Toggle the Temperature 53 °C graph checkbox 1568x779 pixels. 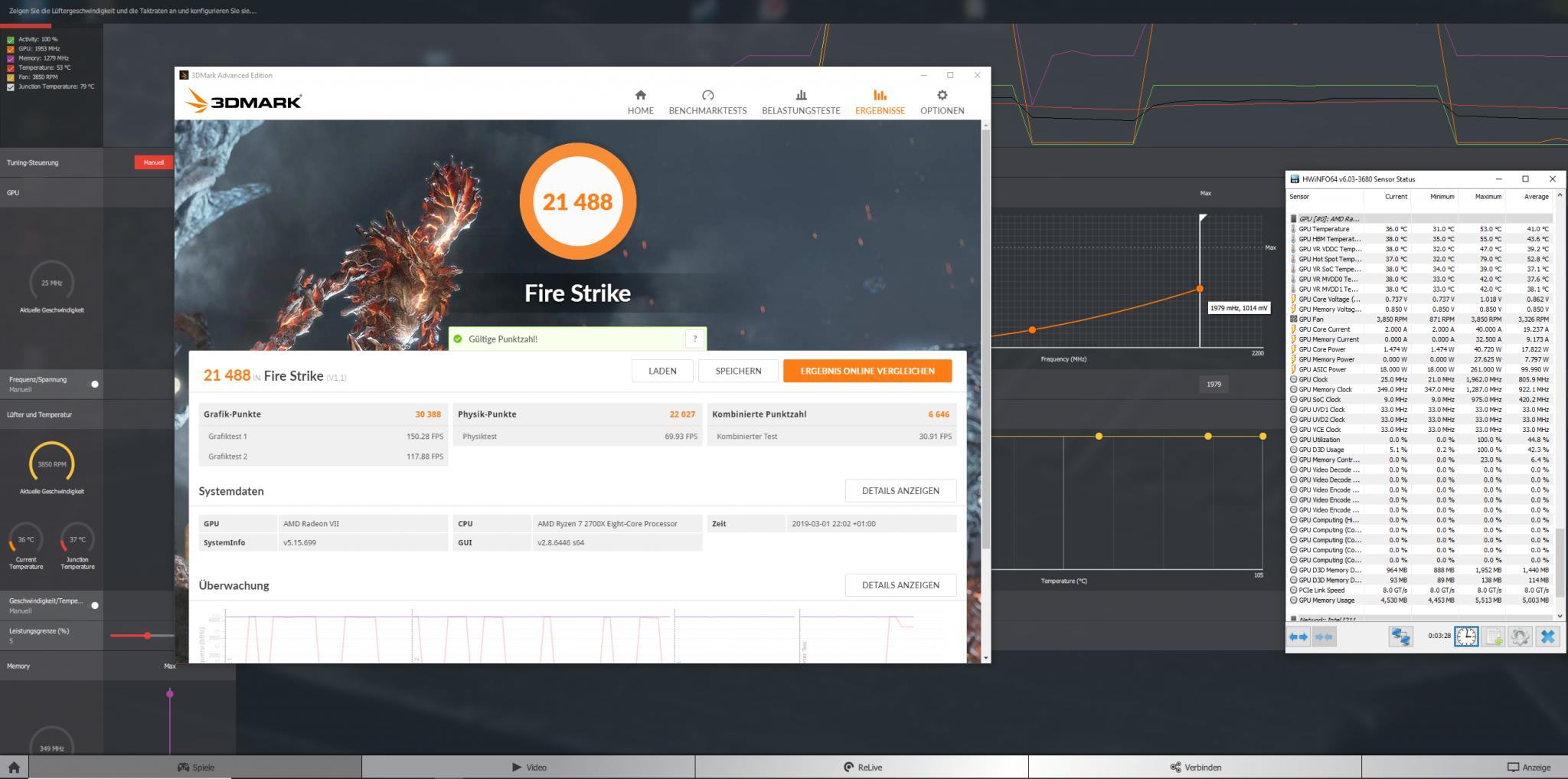[11, 68]
